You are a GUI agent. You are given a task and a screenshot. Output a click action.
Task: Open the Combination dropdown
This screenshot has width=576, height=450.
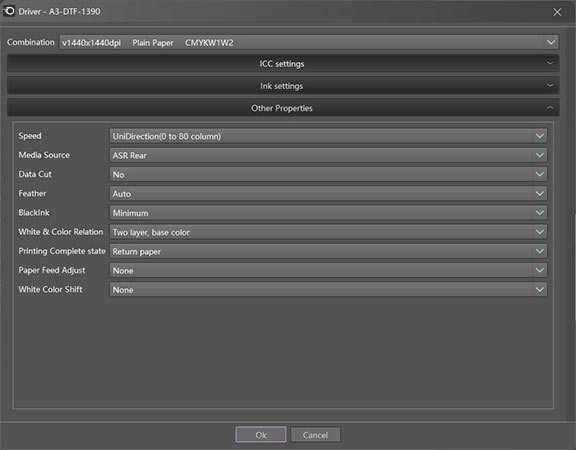[x=309, y=42]
